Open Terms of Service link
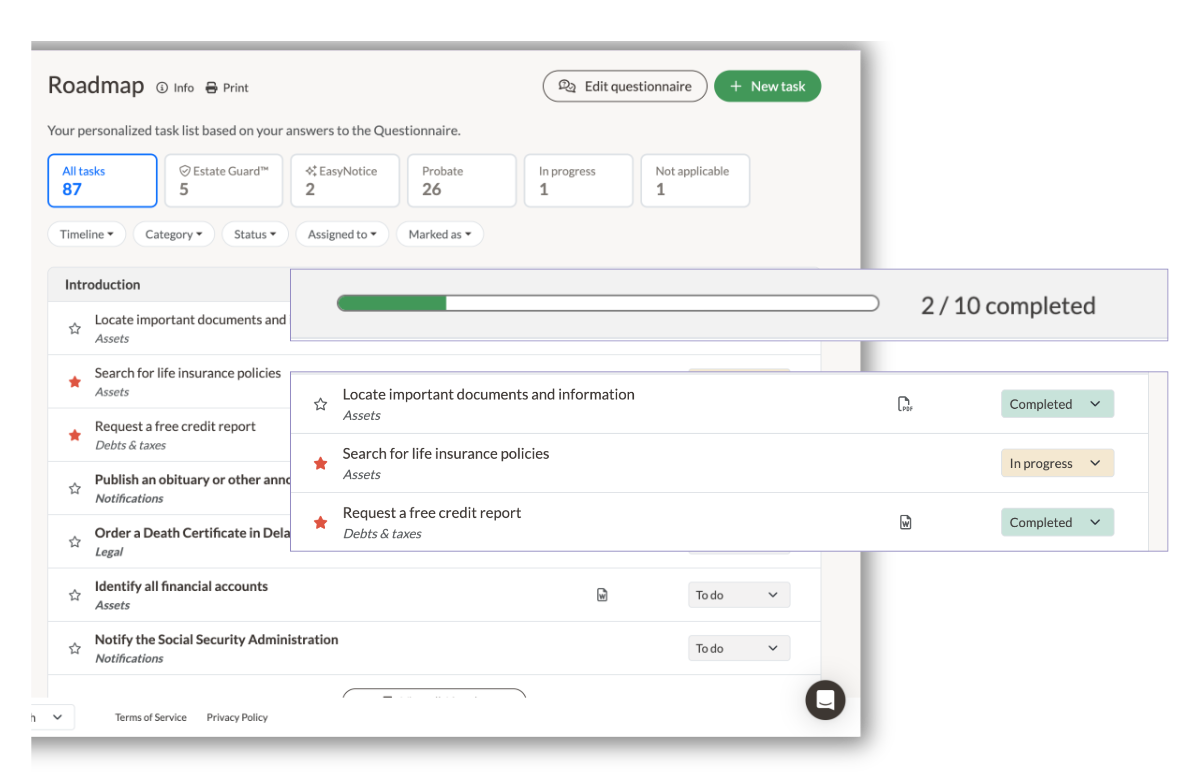1189x780 pixels. (x=151, y=717)
